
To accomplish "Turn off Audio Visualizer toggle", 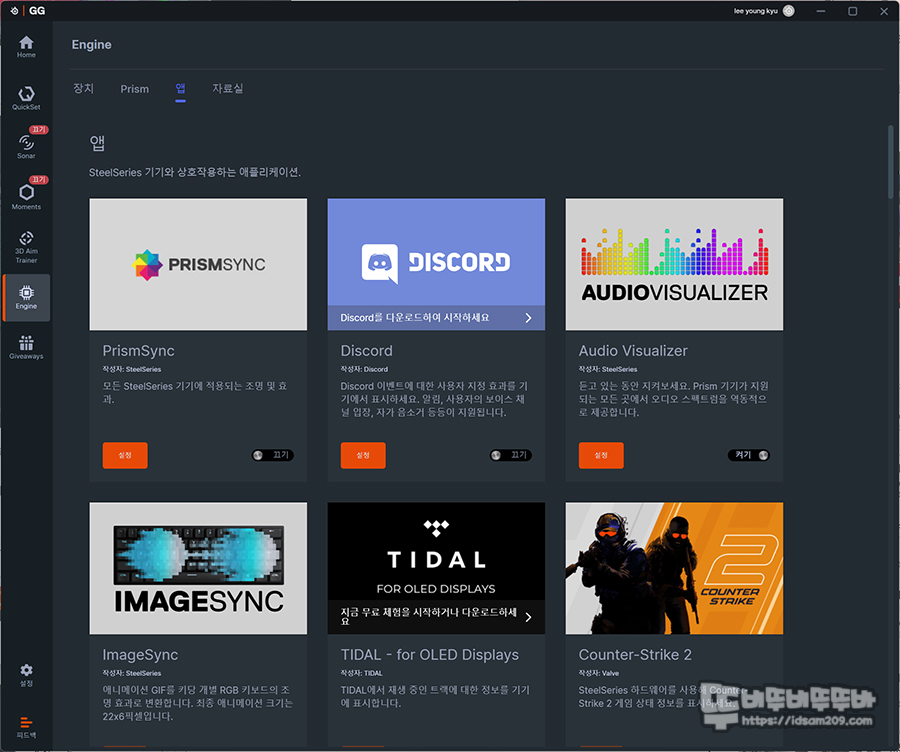I will coord(749,455).
